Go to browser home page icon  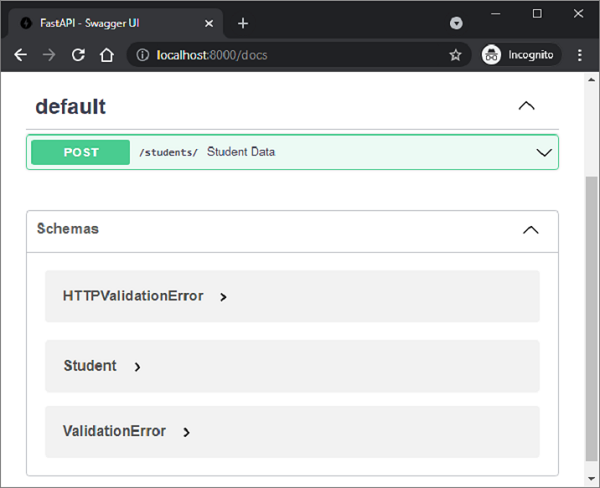coord(107,55)
